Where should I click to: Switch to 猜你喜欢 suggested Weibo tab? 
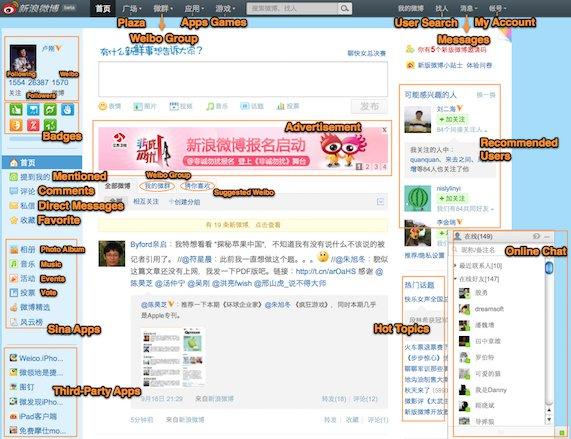click(x=197, y=186)
